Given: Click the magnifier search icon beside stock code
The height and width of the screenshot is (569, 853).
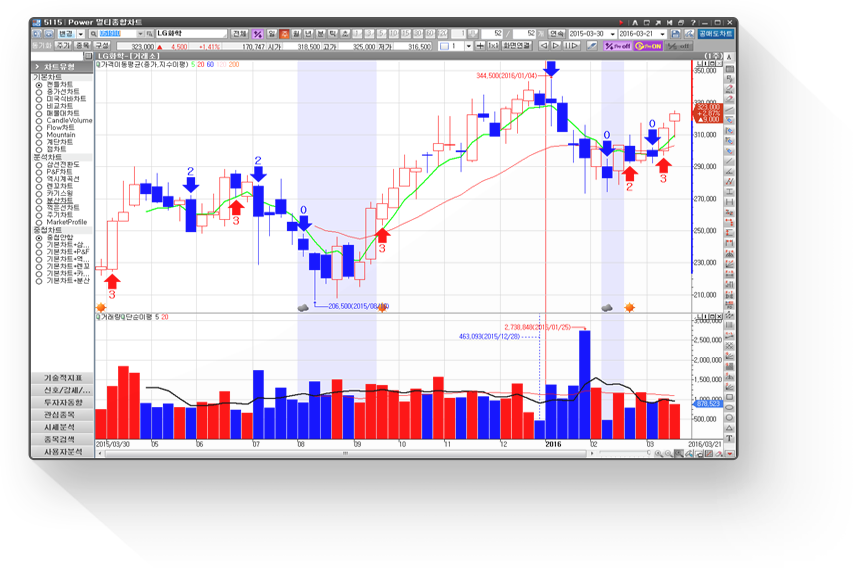Looking at the screenshot, I should 93,34.
